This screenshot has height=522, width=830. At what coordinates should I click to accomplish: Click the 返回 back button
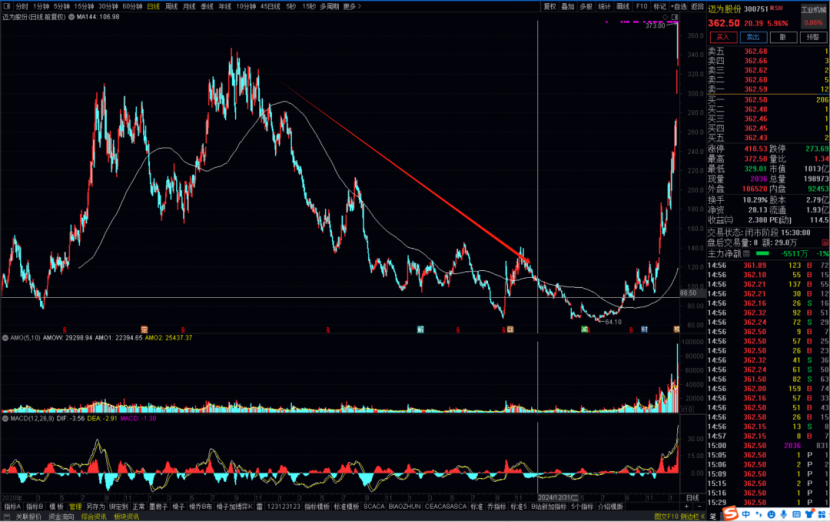(697, 5)
